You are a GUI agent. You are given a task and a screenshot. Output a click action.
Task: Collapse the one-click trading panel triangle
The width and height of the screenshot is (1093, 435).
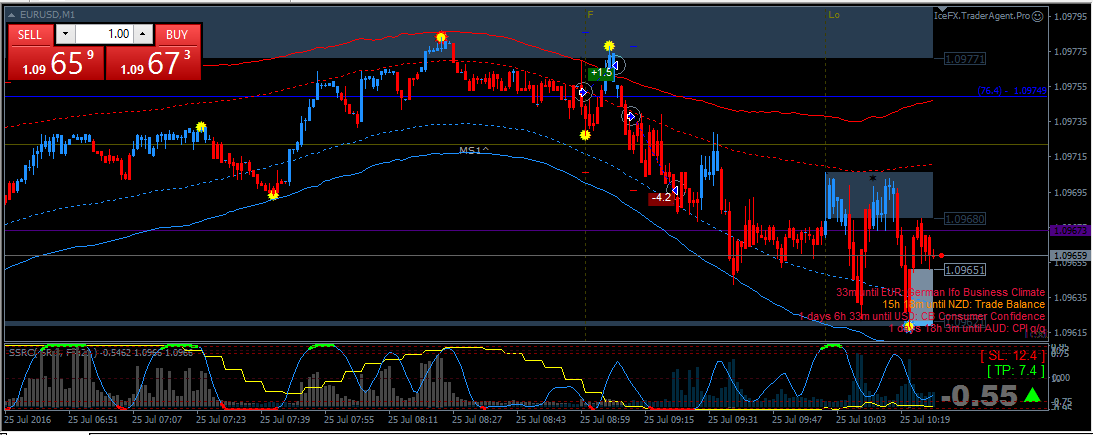pos(11,14)
